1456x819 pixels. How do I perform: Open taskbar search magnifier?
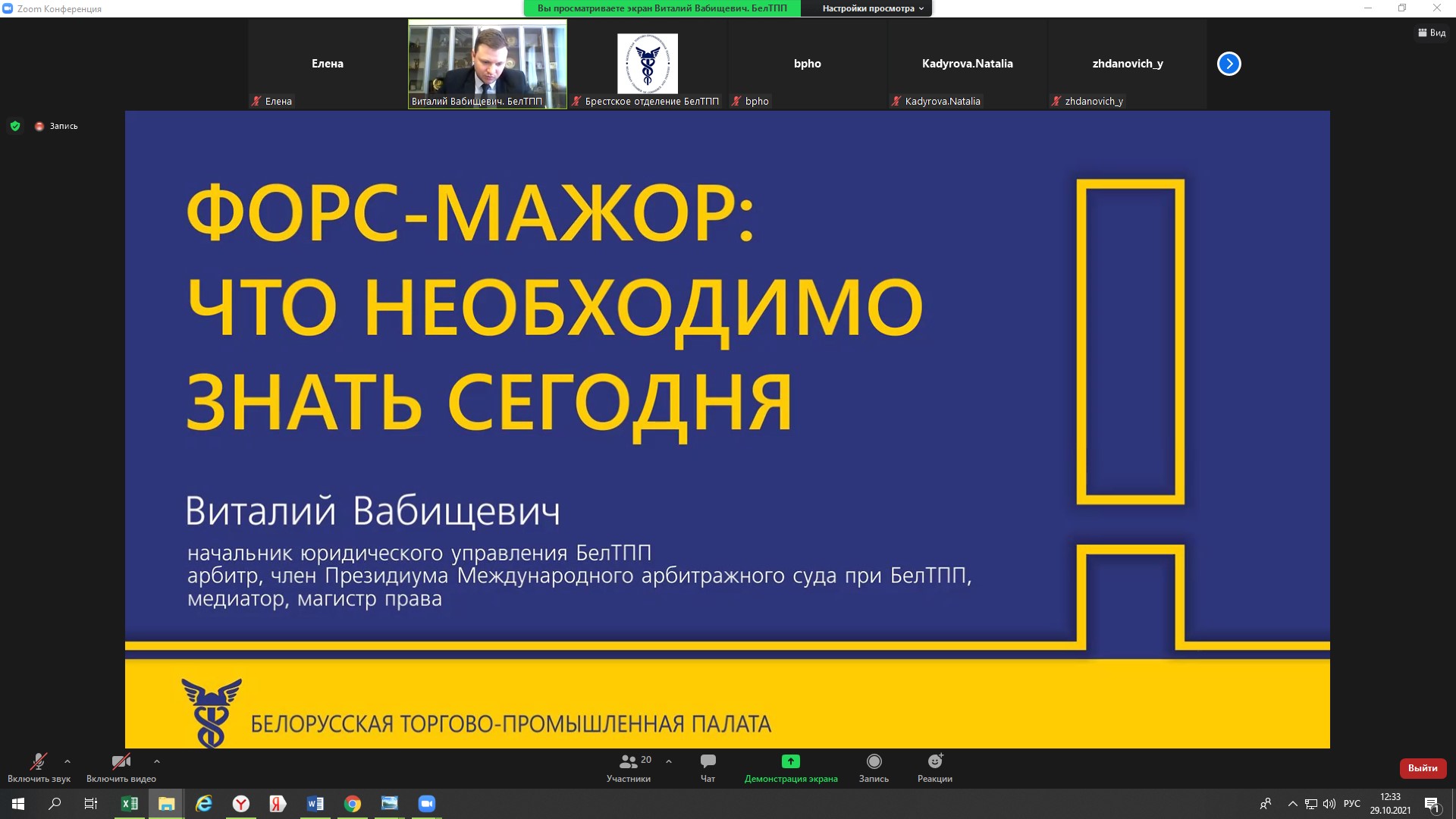[55, 804]
